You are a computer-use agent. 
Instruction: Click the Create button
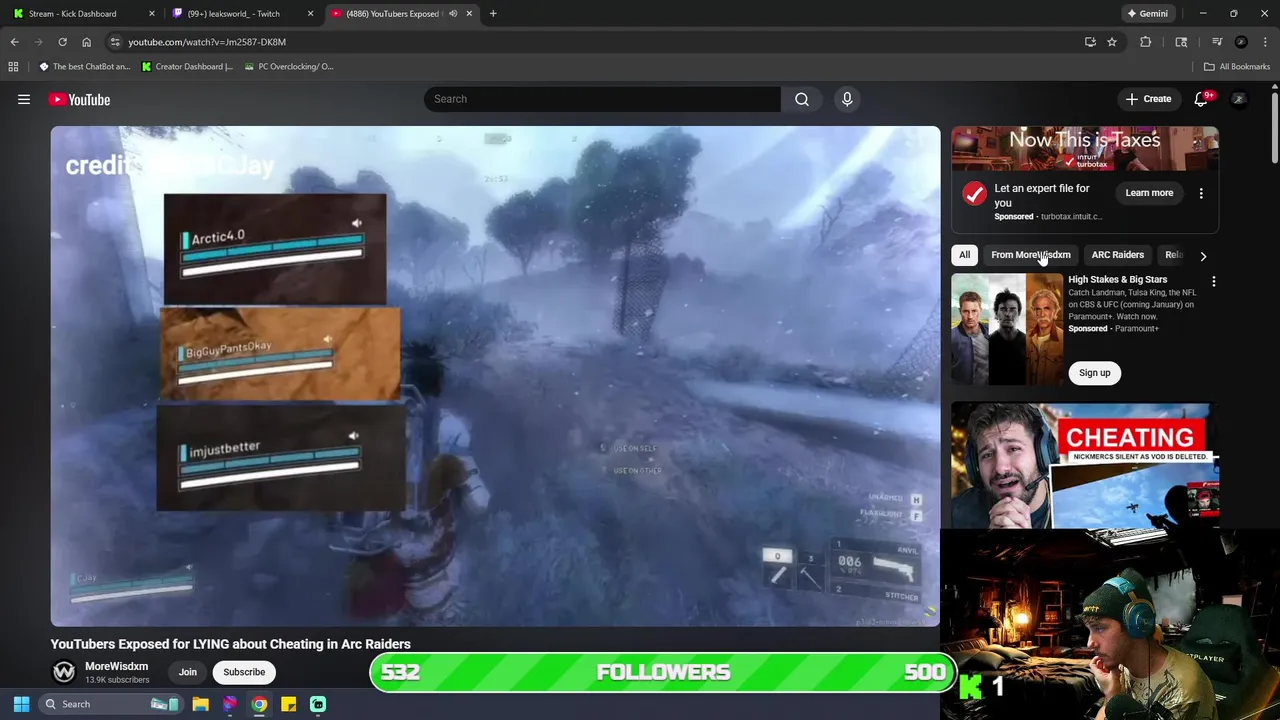(x=1148, y=99)
